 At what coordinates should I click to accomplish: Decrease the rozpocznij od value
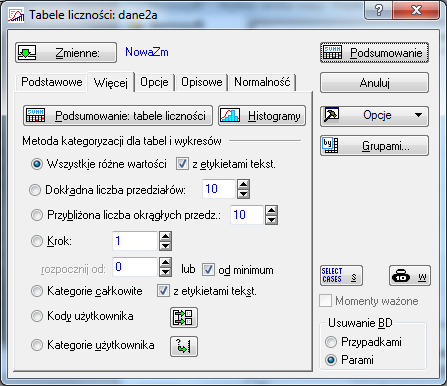click(x=166, y=272)
